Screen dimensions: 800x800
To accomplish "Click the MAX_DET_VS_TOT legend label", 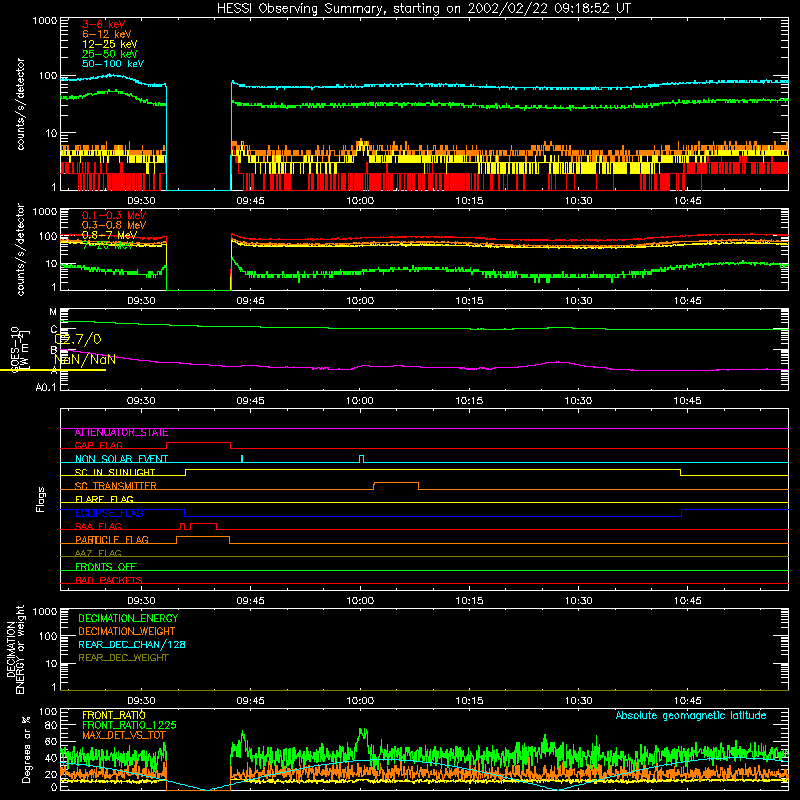I will pyautogui.click(x=124, y=735).
